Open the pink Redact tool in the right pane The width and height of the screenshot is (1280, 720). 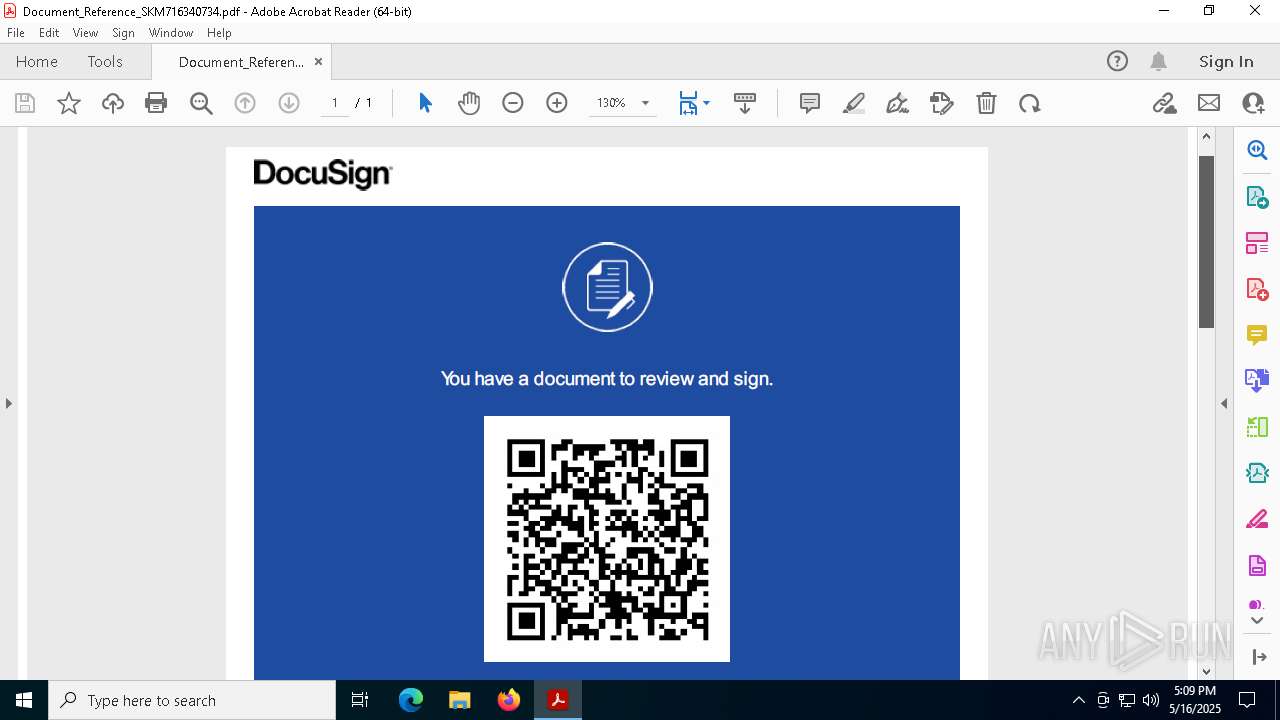pos(1257,520)
